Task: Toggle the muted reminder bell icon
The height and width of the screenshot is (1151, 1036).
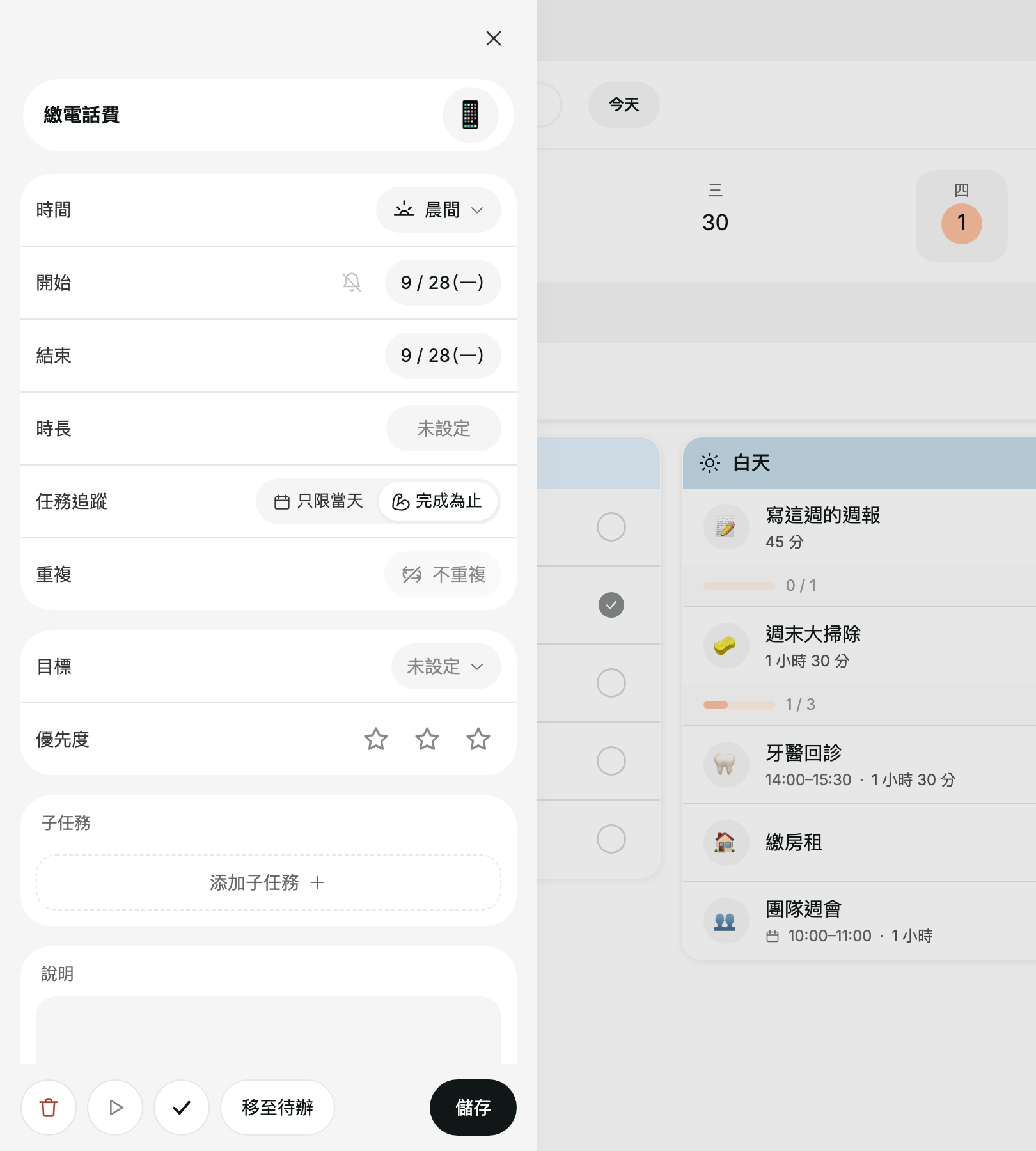Action: point(352,282)
